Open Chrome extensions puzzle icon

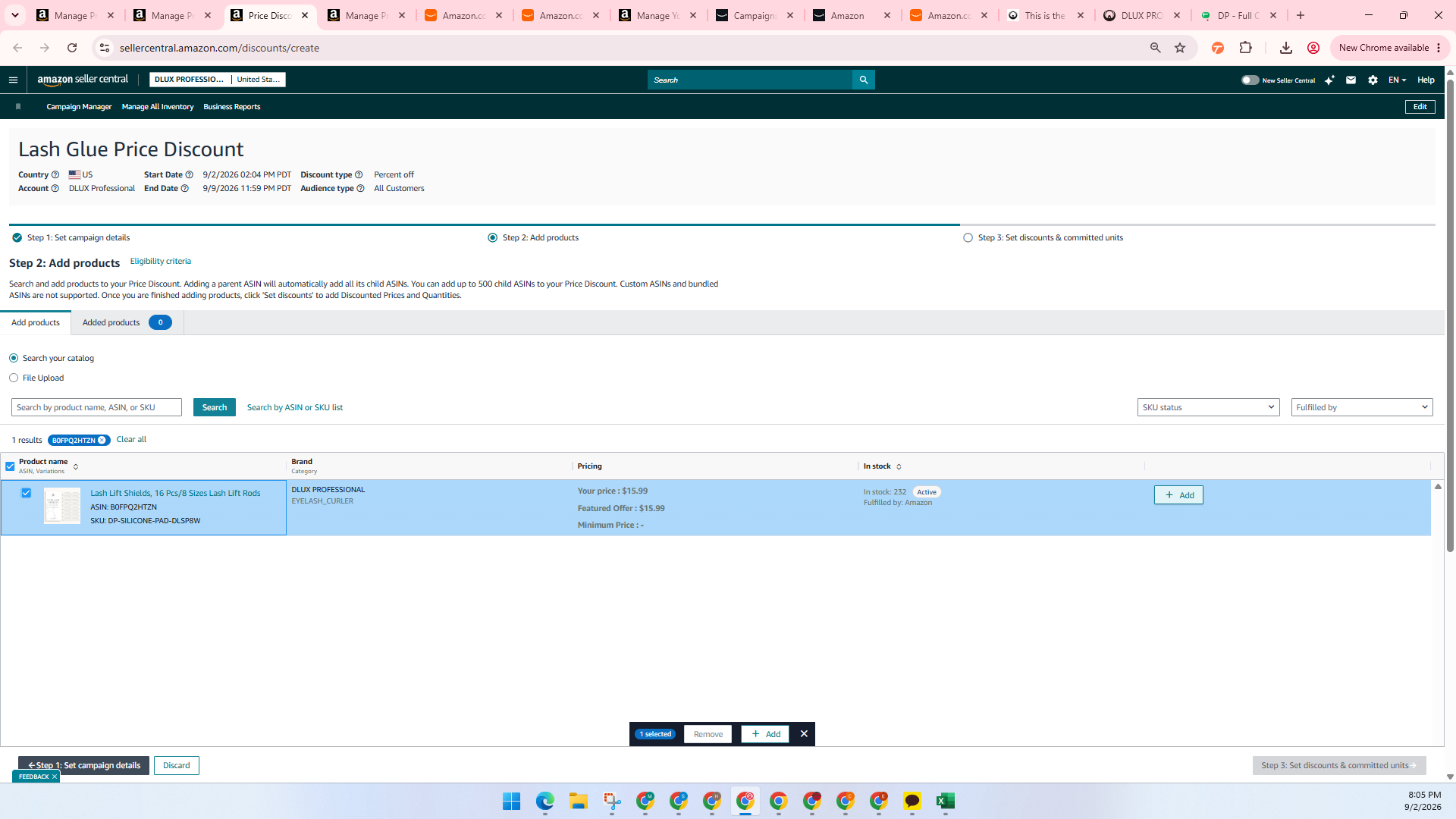tap(1245, 48)
